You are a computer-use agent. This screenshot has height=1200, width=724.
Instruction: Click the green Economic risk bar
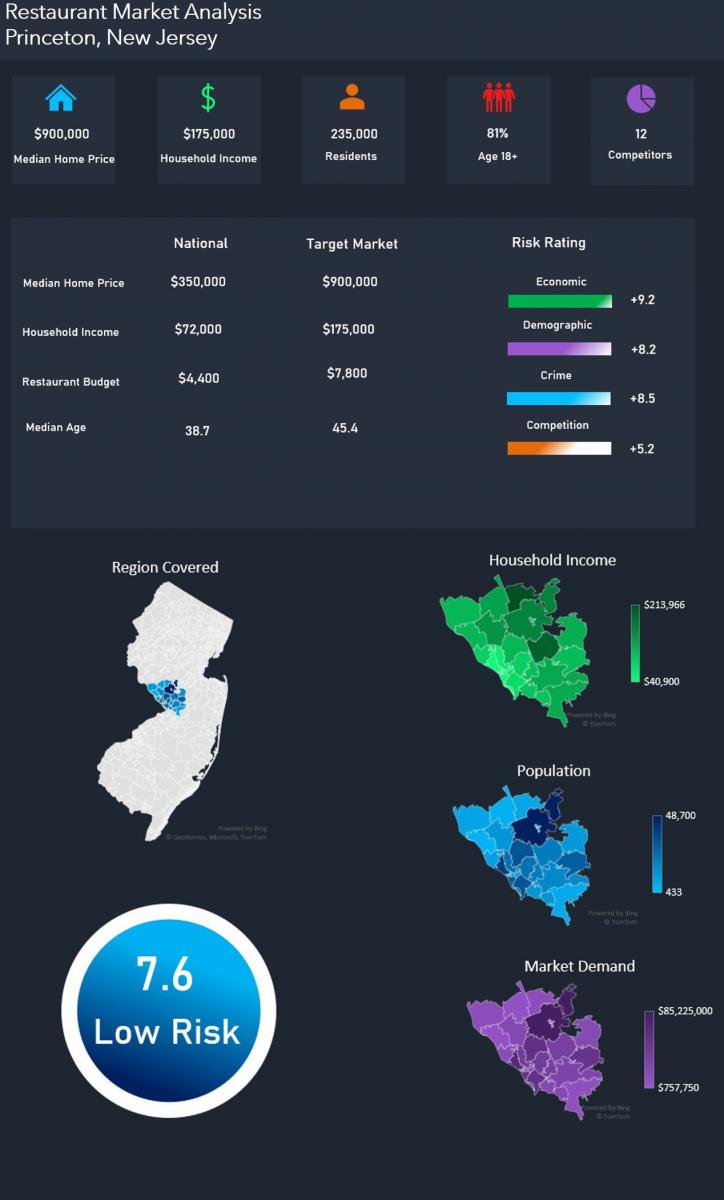559,301
